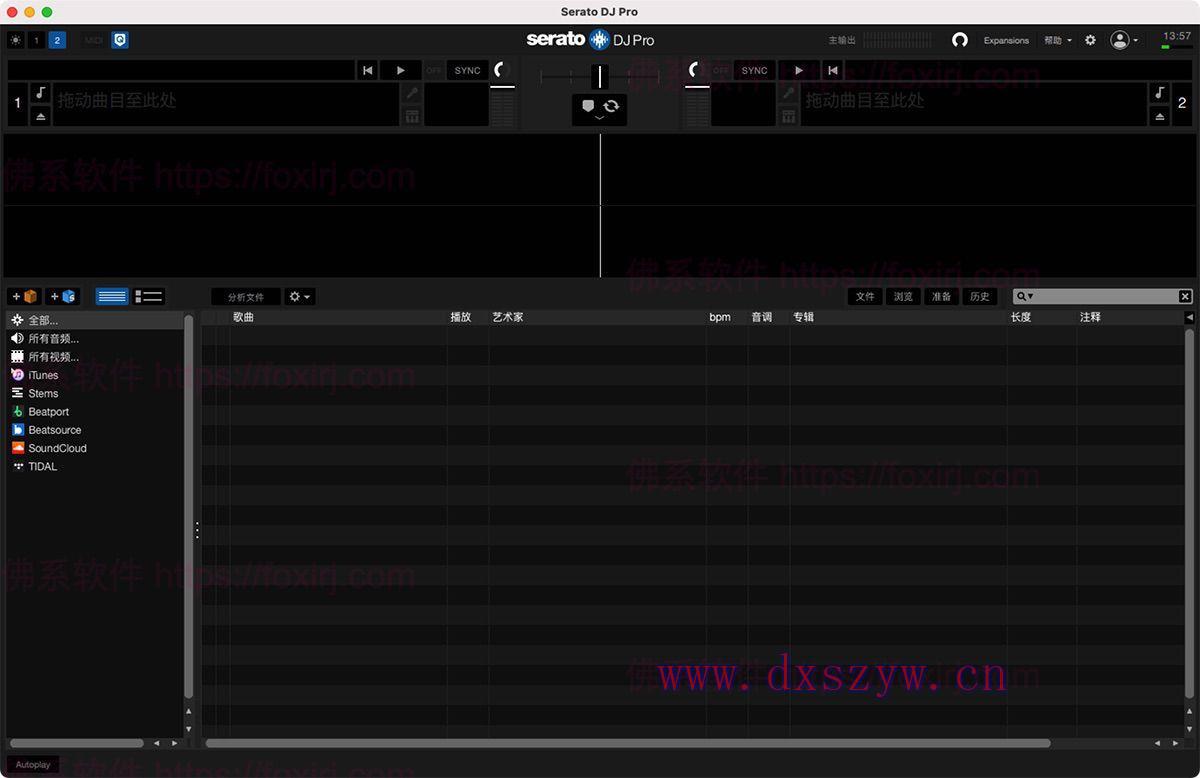Click the circular arrows sync icon in center

(611, 105)
